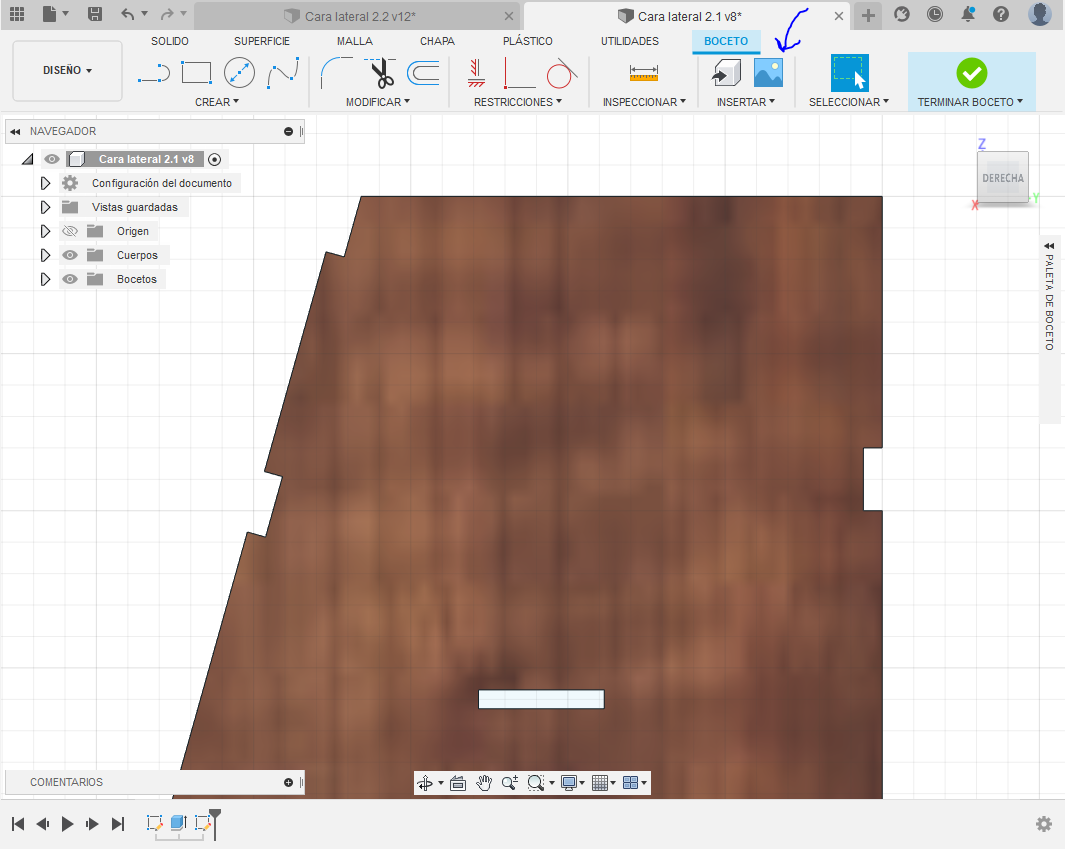Apply the Tangent constraint
This screenshot has width=1065, height=849.
tap(562, 73)
